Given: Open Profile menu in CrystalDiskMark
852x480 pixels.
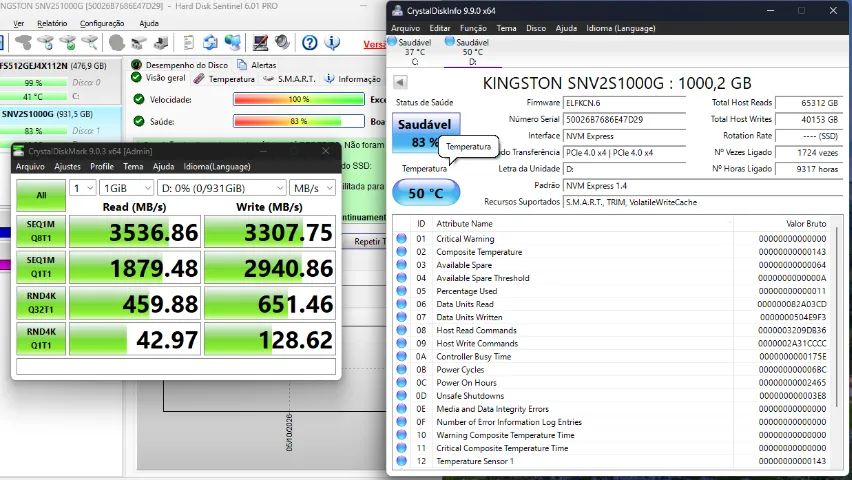Looking at the screenshot, I should [102, 166].
